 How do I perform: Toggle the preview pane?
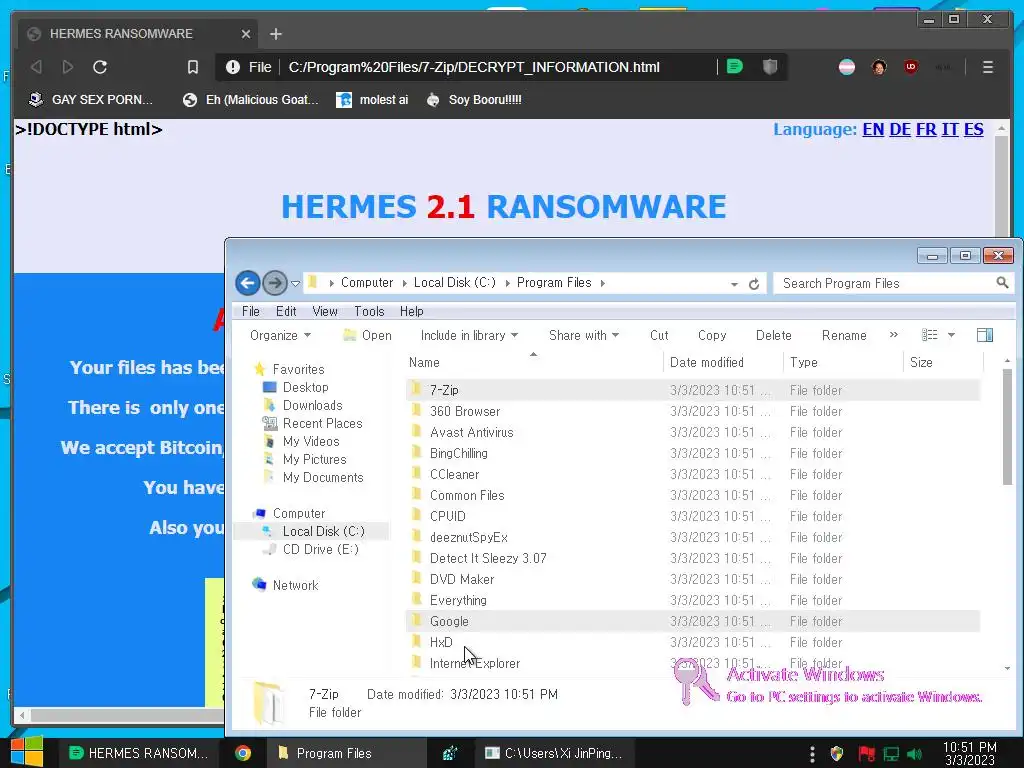coord(985,335)
